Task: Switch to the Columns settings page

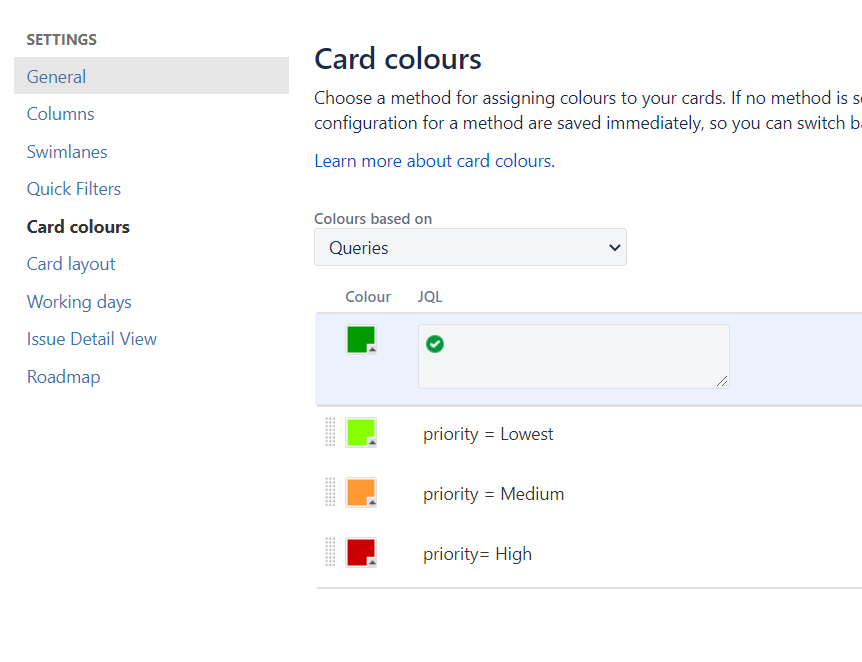Action: tap(60, 113)
